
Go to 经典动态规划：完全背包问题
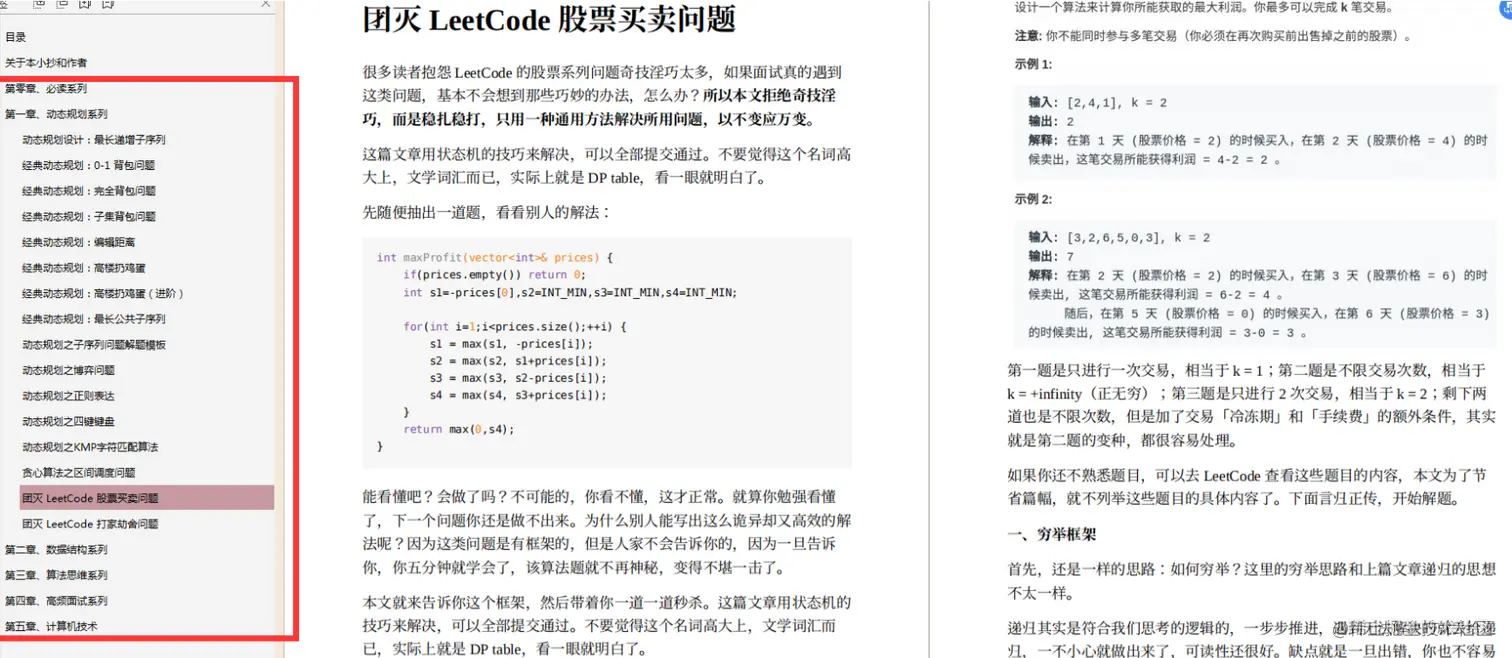click(89, 191)
